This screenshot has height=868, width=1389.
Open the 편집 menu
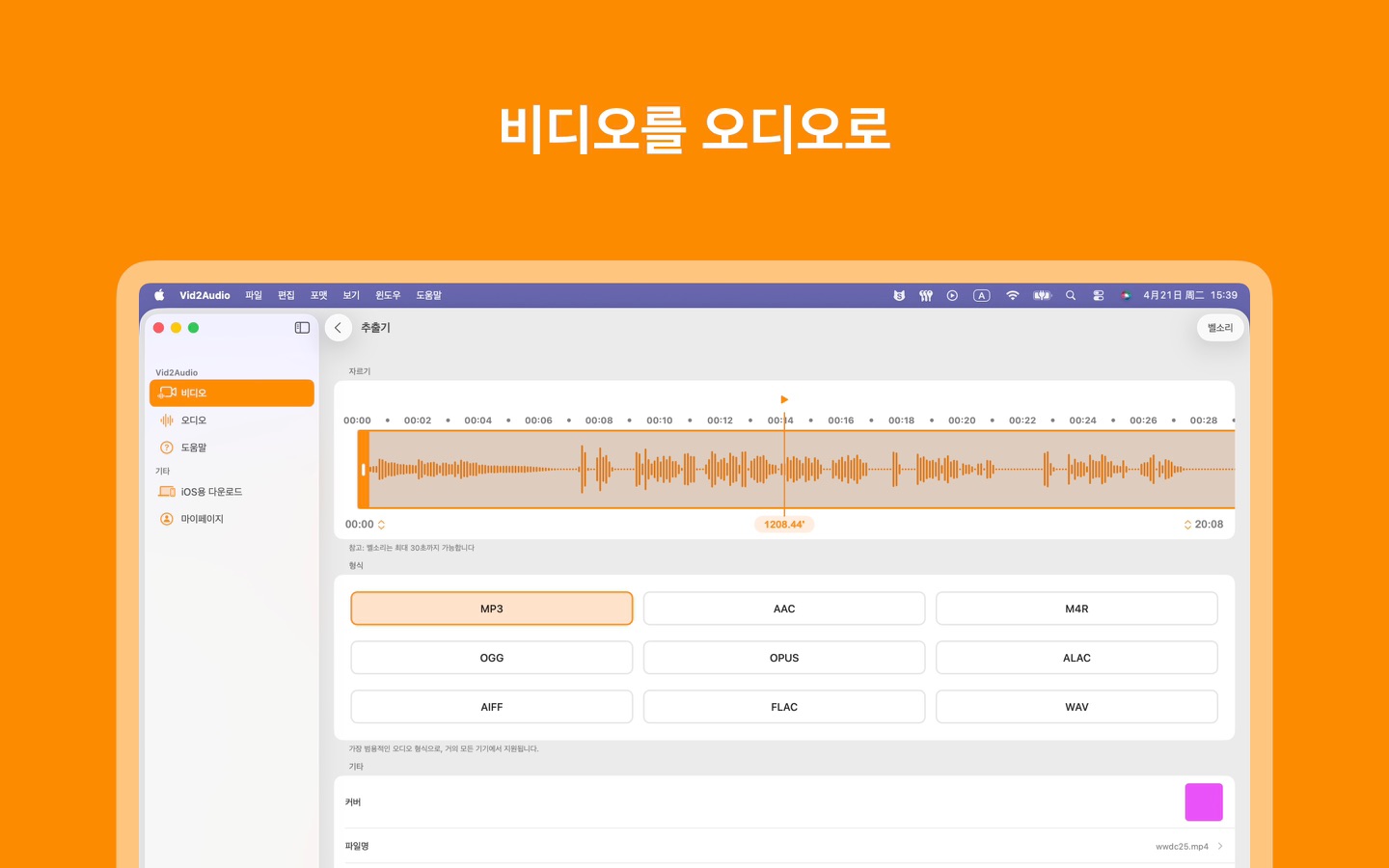coord(286,295)
